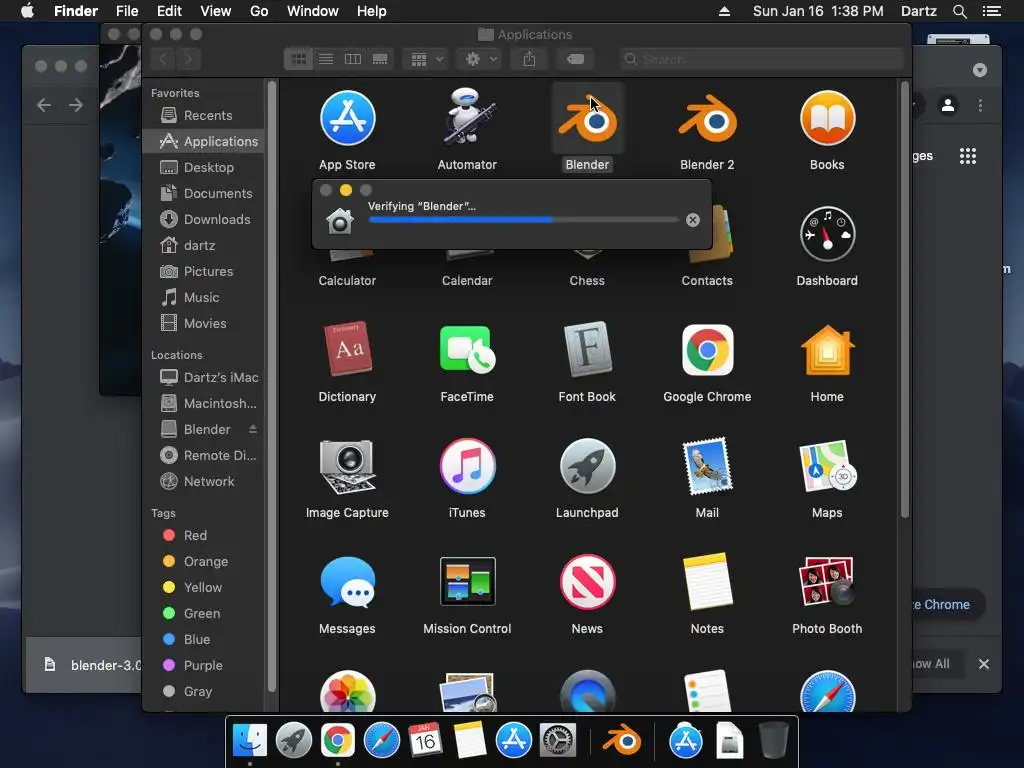The image size is (1024, 768).
Task: Open the Mail app icon
Action: click(707, 466)
